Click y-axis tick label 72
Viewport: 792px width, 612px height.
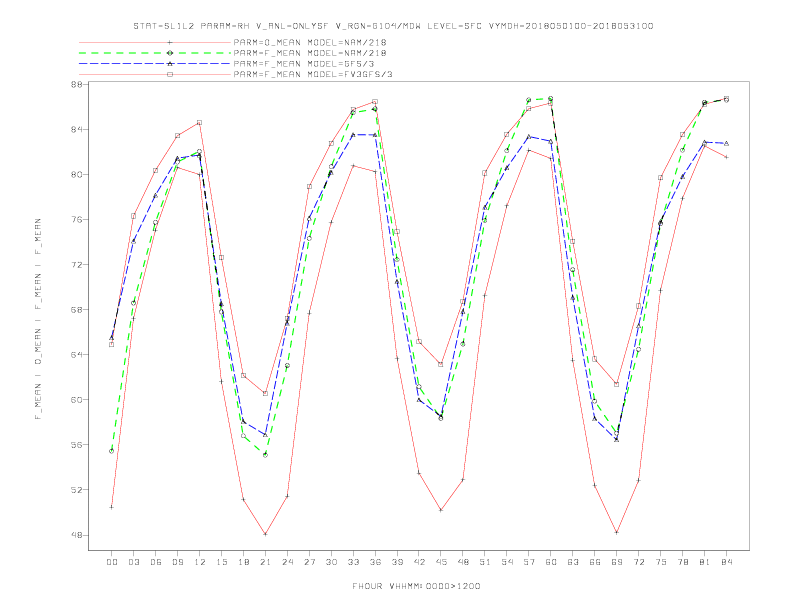pos(77,264)
